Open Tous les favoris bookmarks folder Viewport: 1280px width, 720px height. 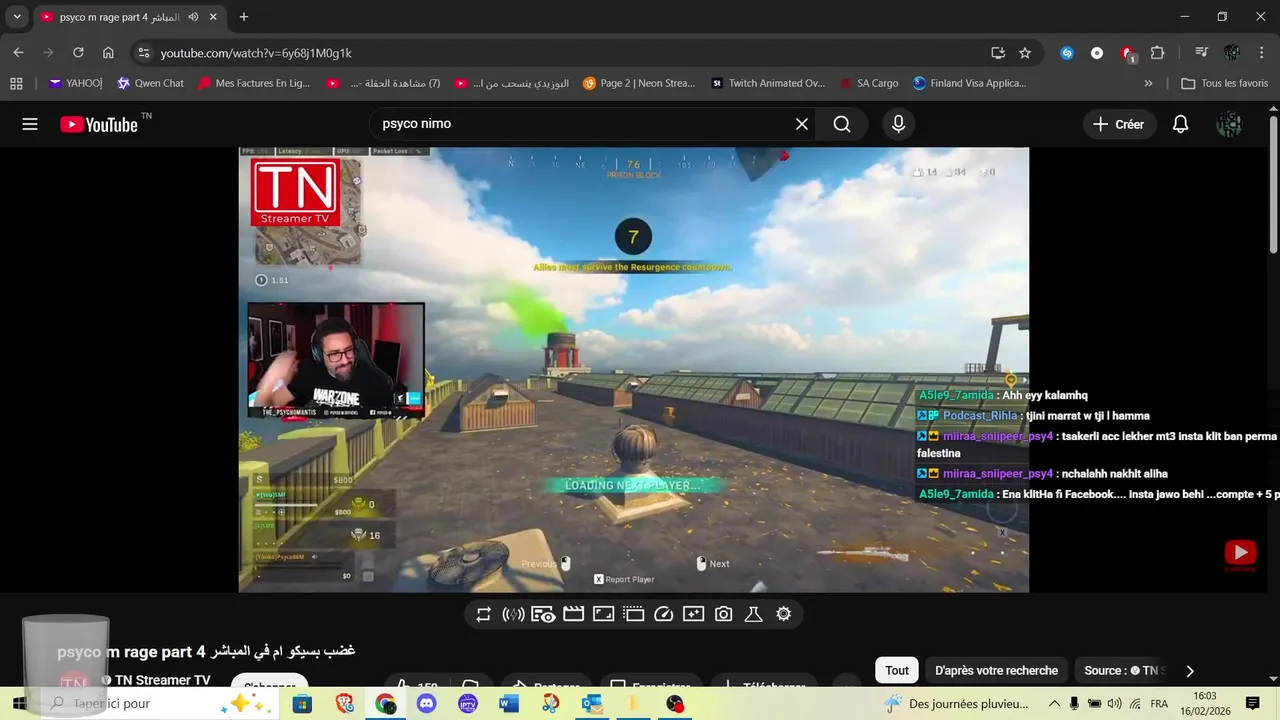1224,83
